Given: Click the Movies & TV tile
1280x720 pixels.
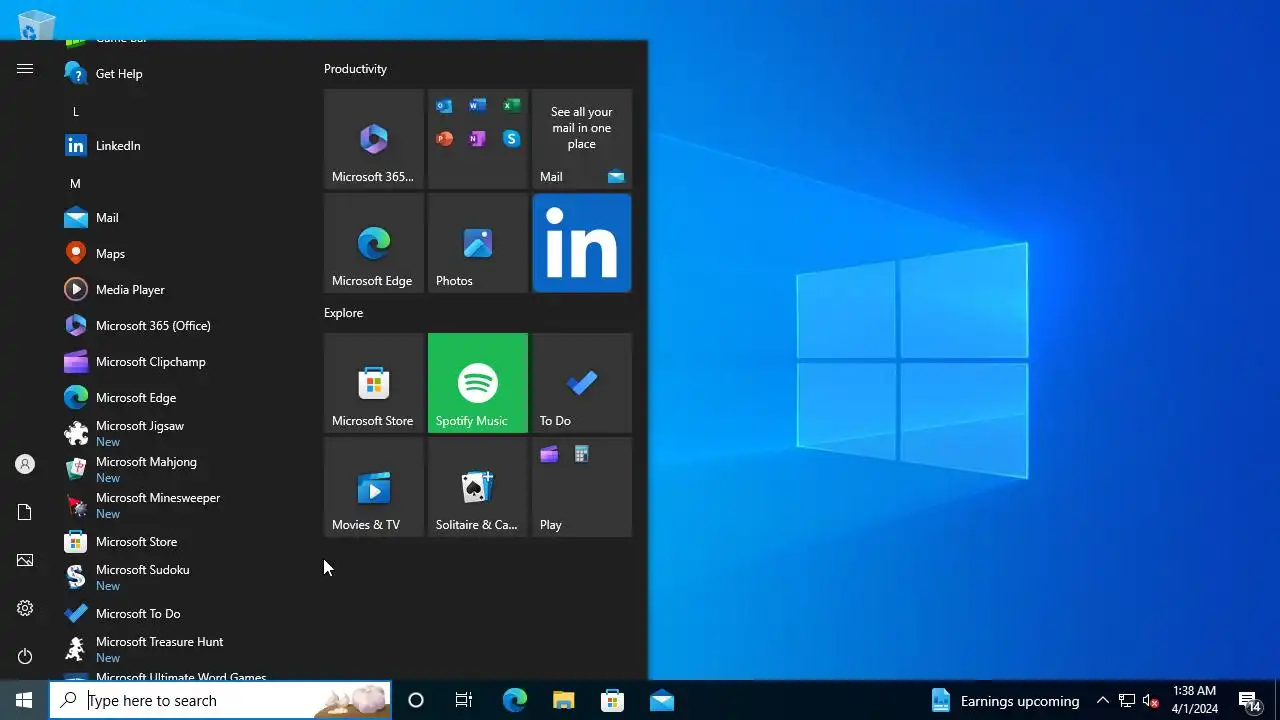Looking at the screenshot, I should tap(374, 487).
